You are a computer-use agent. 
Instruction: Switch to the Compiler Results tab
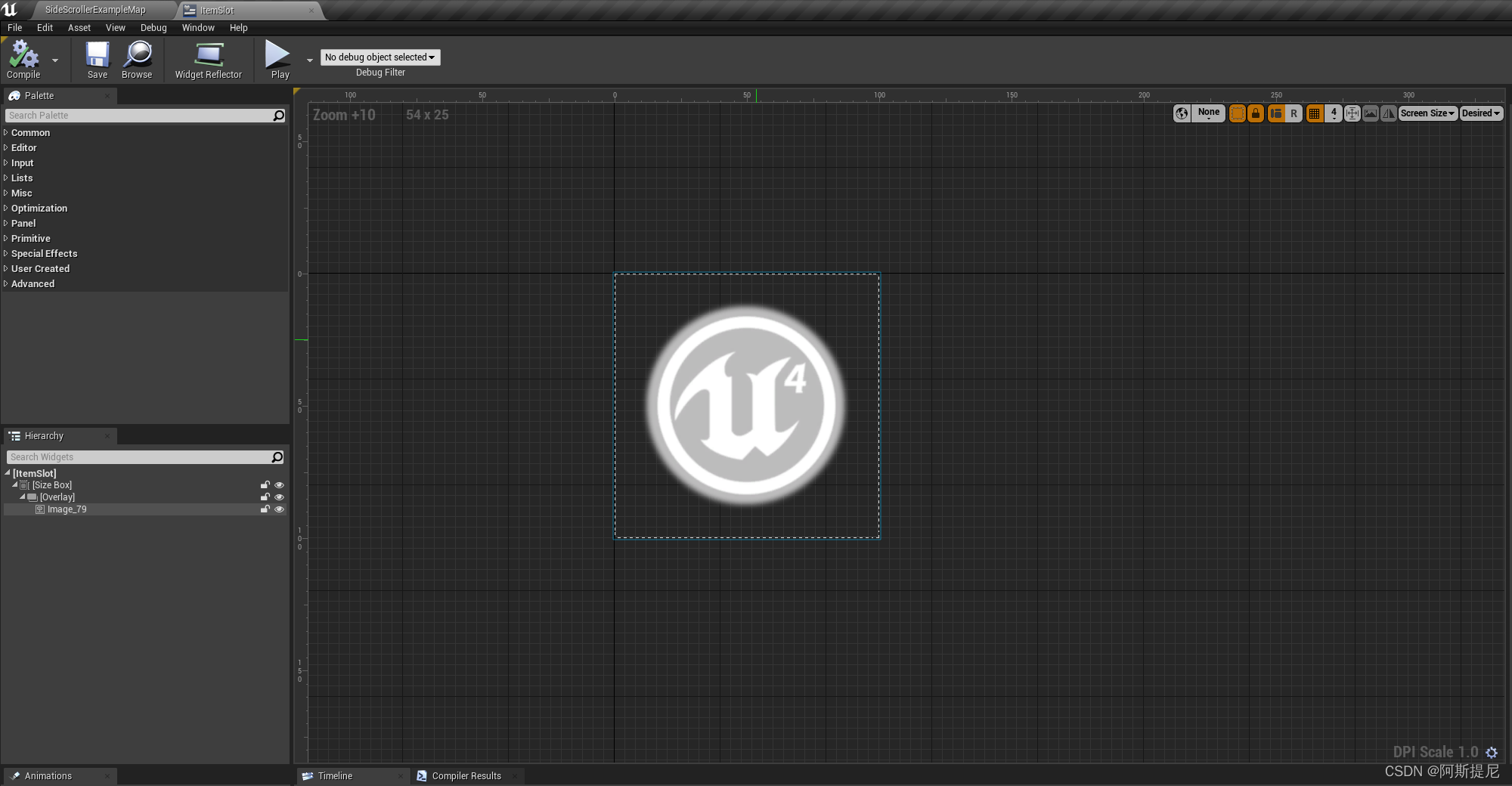(466, 776)
